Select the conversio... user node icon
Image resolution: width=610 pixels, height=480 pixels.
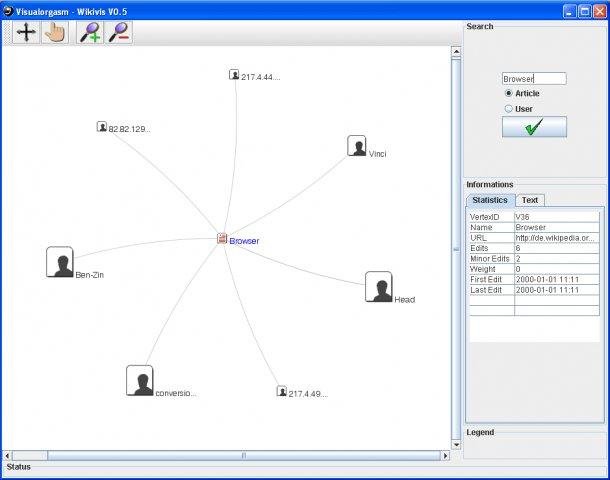pyautogui.click(x=140, y=381)
